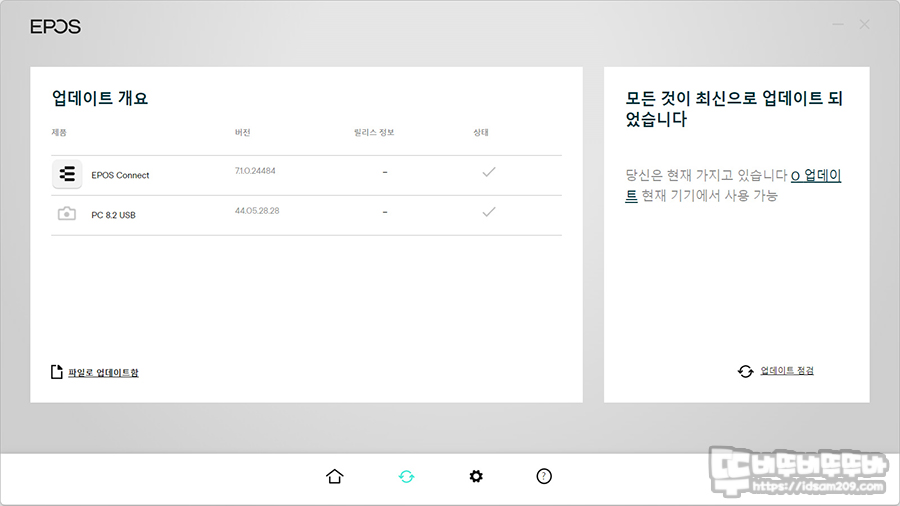Select the EPOS Connect row name
900x506 pixels.
[x=120, y=175]
